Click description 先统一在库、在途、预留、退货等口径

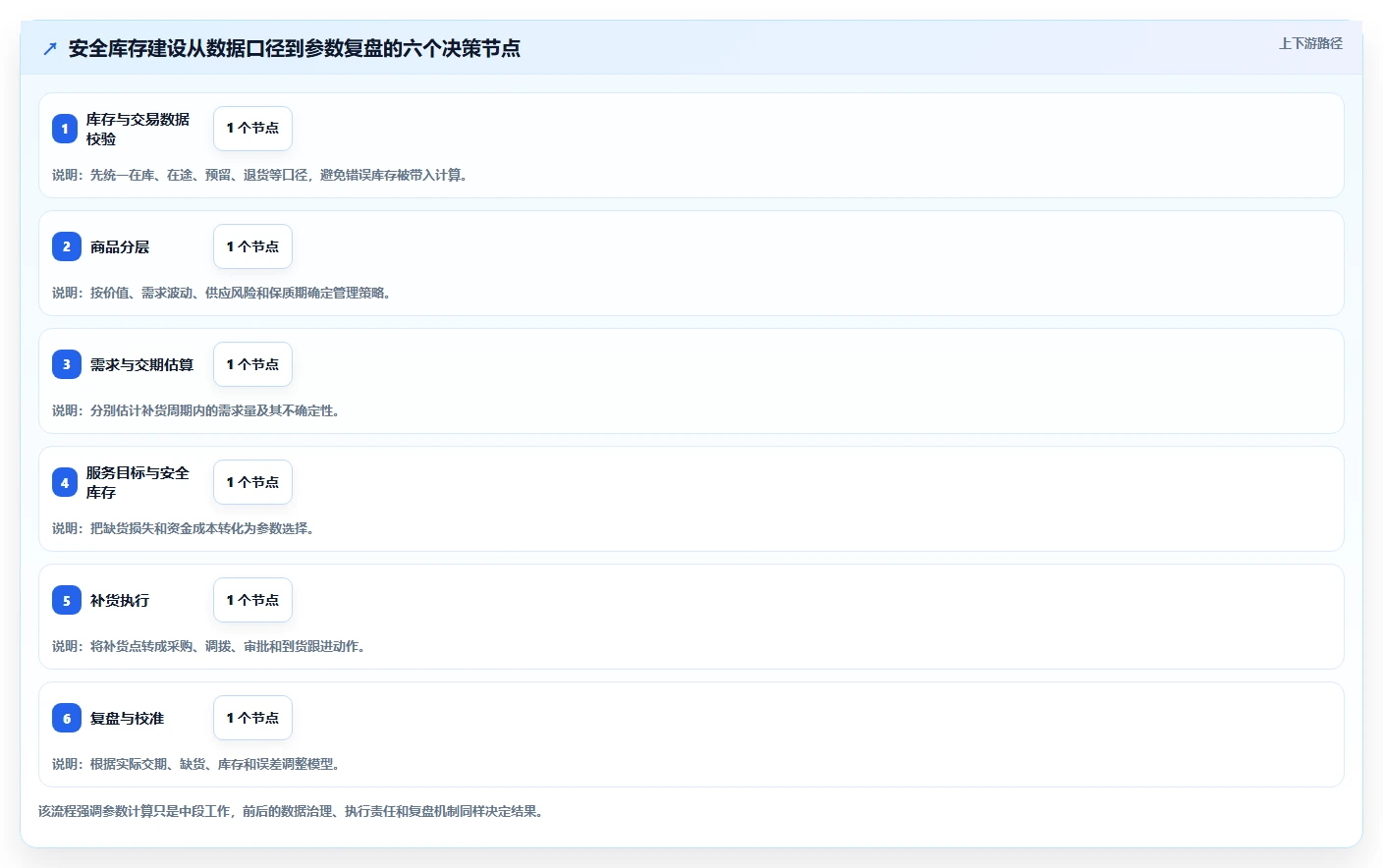click(260, 175)
